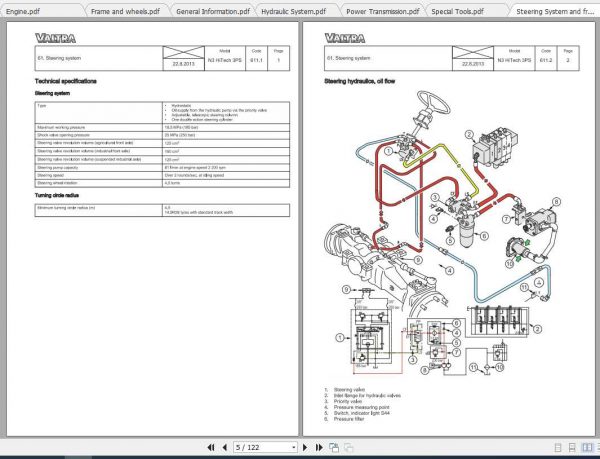The width and height of the screenshot is (600, 459).
Task: Jump to the last page
Action: click(x=319, y=447)
